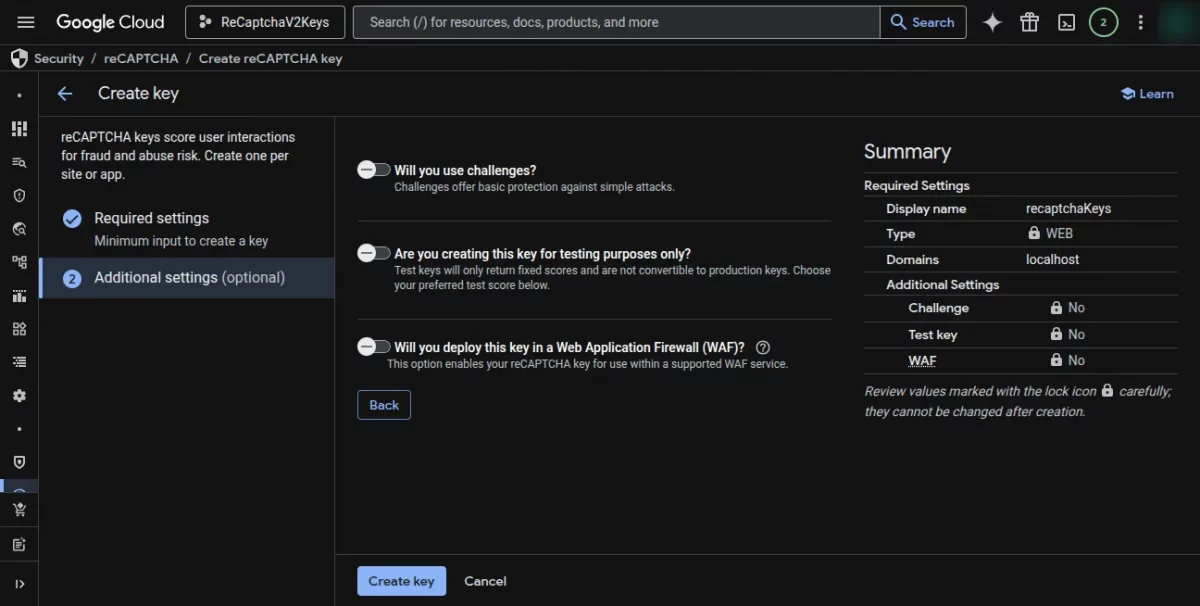
Task: Click the 'recaptchaKeys' display name value
Action: point(1068,209)
